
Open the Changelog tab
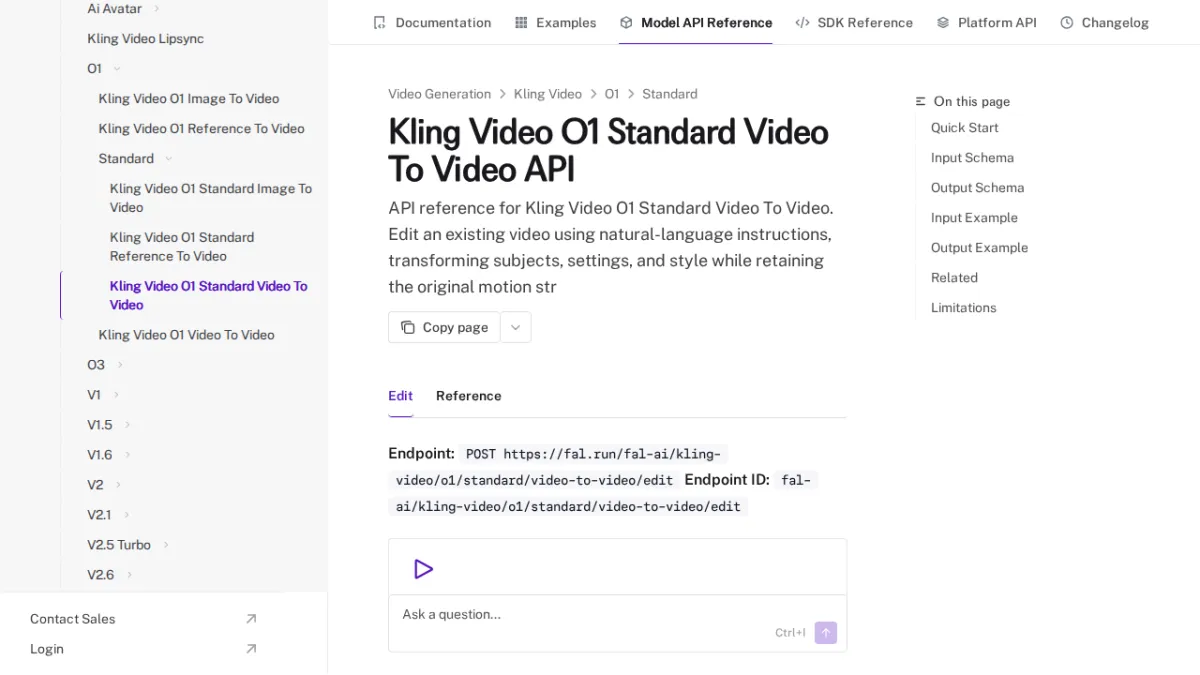point(1104,22)
